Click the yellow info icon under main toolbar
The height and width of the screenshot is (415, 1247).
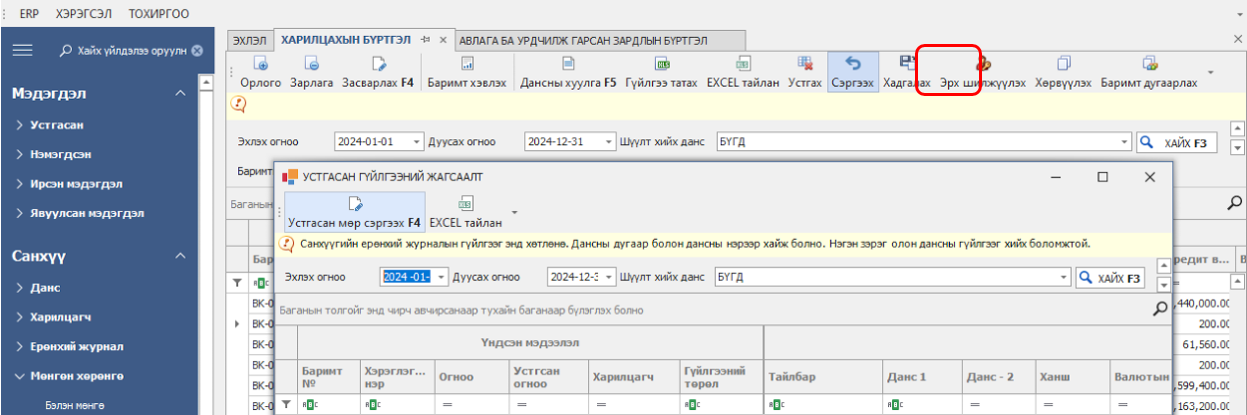point(239,102)
